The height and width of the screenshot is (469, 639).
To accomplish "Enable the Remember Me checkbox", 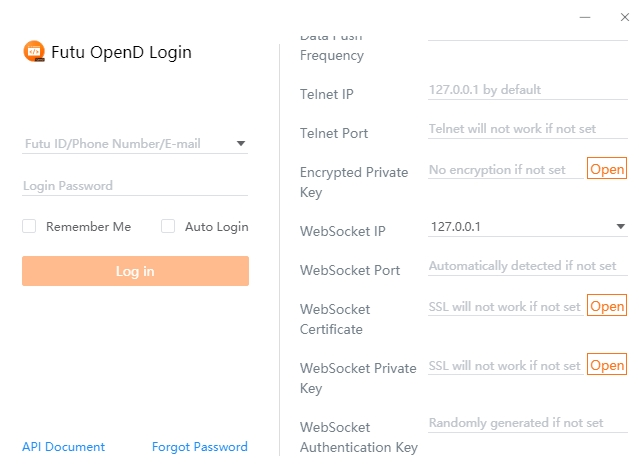I will [29, 227].
